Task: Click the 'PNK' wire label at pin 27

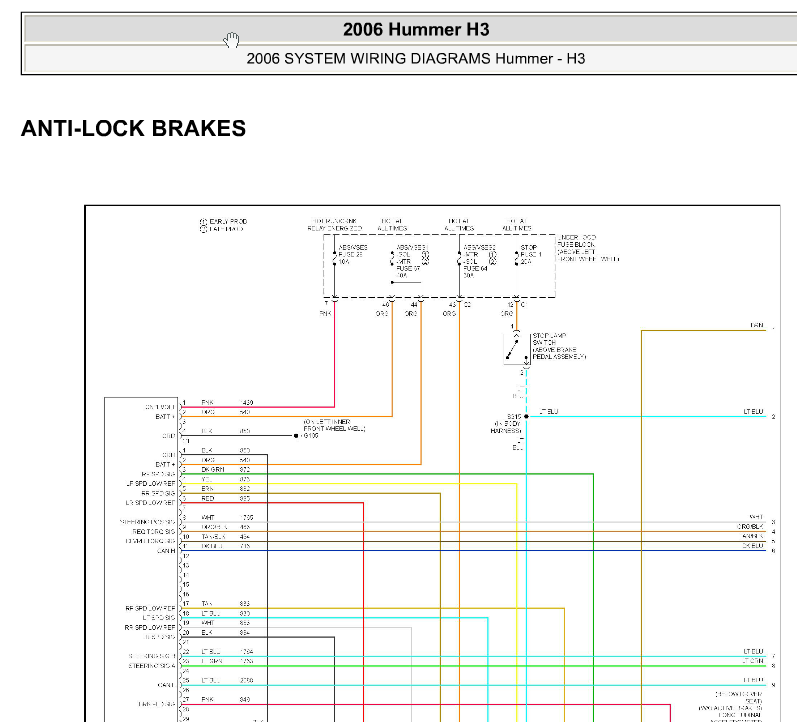Action: (207, 700)
